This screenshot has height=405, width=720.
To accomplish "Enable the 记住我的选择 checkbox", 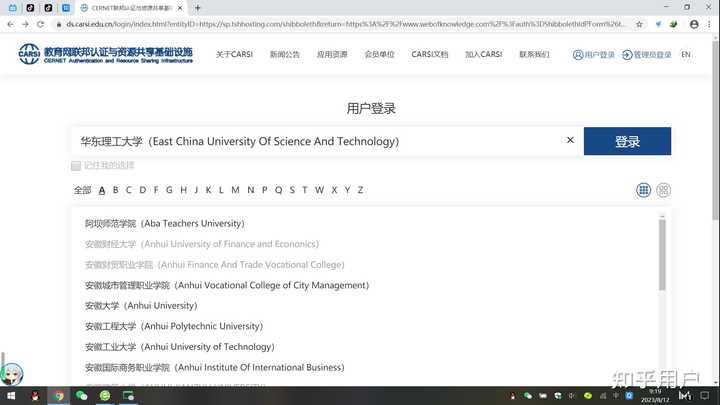I will click(76, 165).
